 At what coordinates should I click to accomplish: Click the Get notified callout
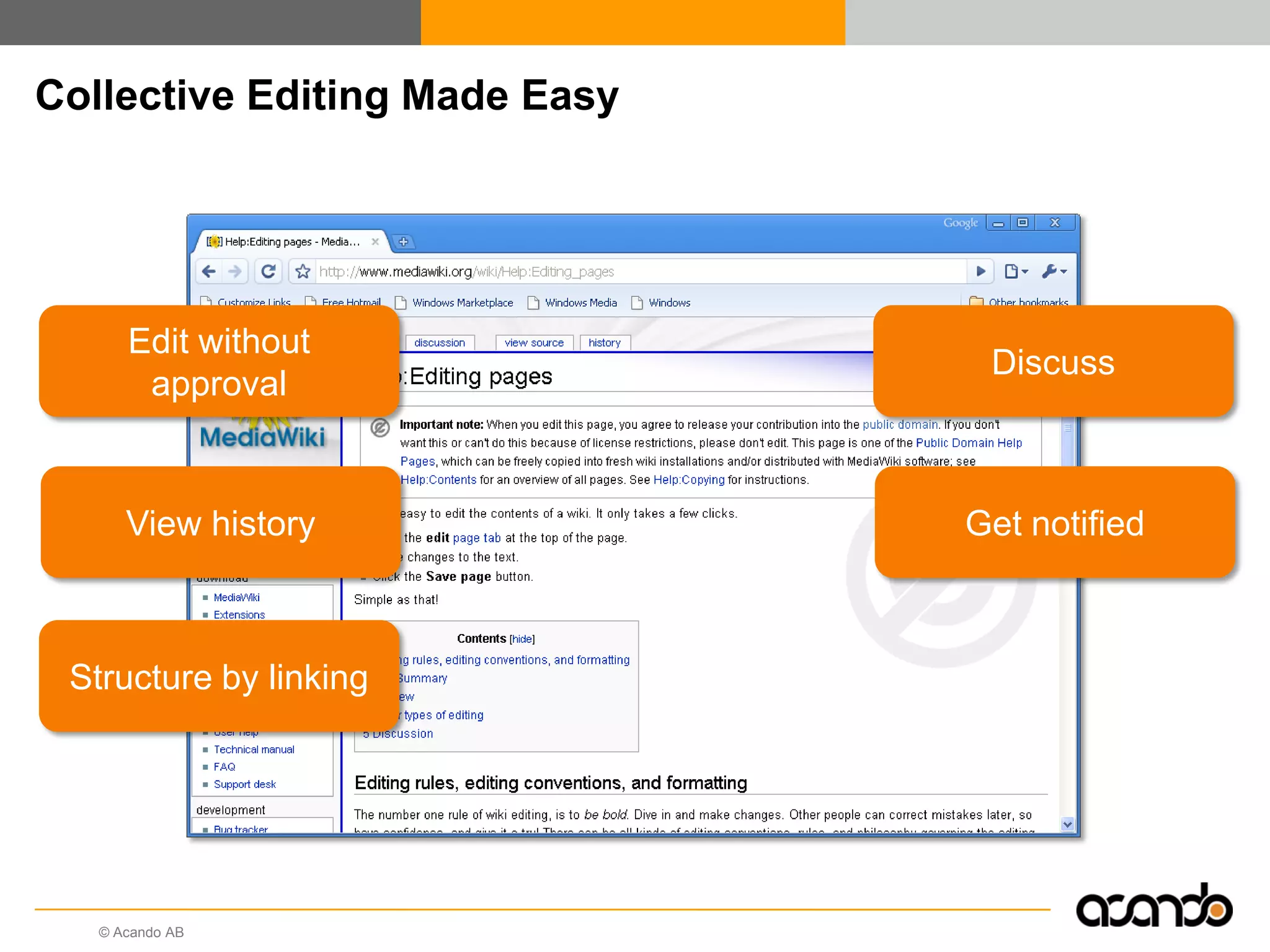[x=1055, y=523]
